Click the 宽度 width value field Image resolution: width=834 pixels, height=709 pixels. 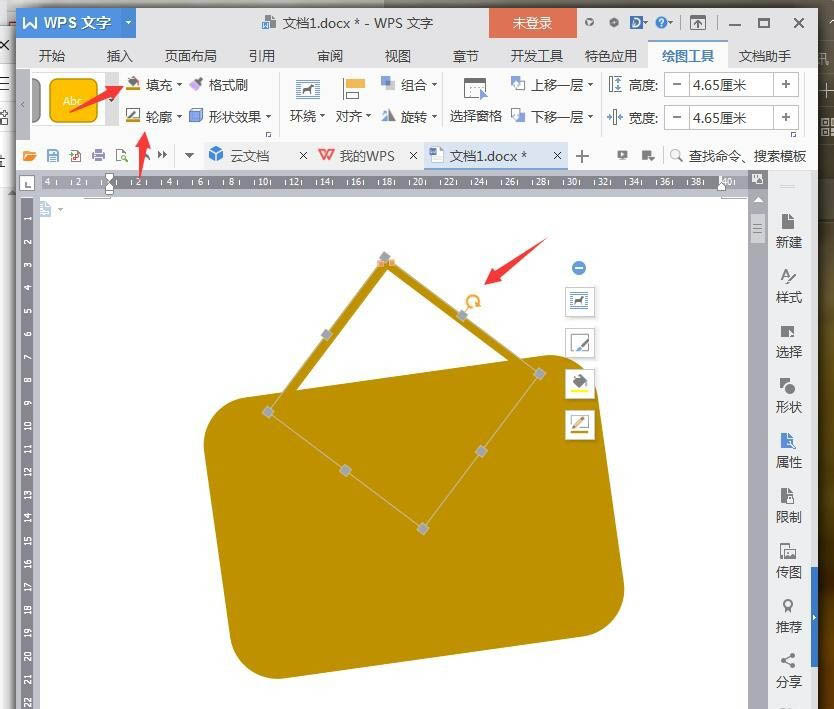pyautogui.click(x=731, y=118)
